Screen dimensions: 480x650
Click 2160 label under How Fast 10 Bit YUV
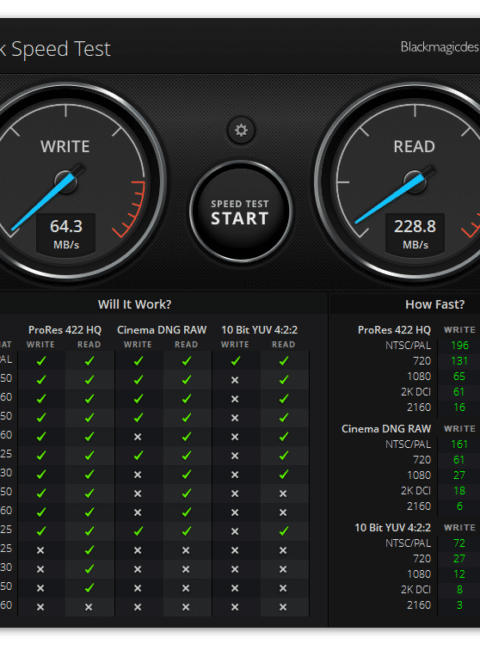point(419,605)
